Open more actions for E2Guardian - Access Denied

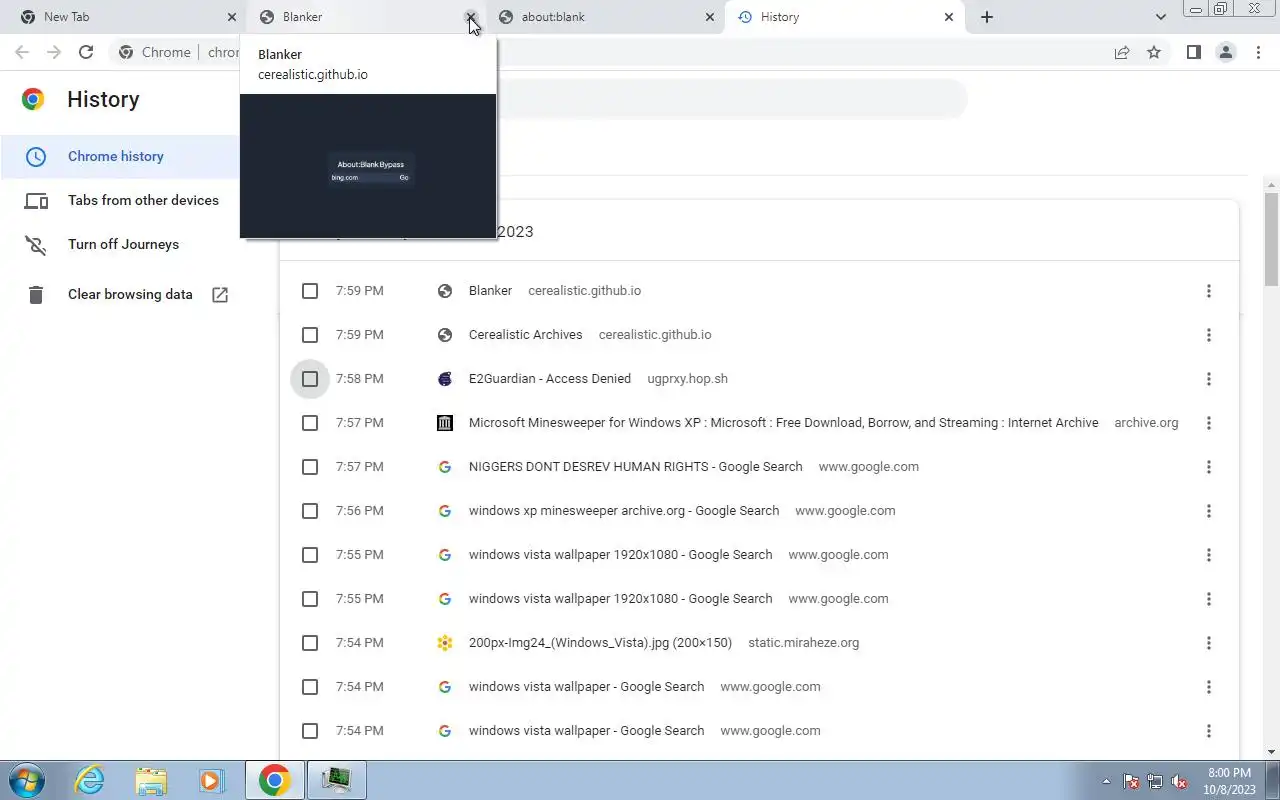point(1208,379)
